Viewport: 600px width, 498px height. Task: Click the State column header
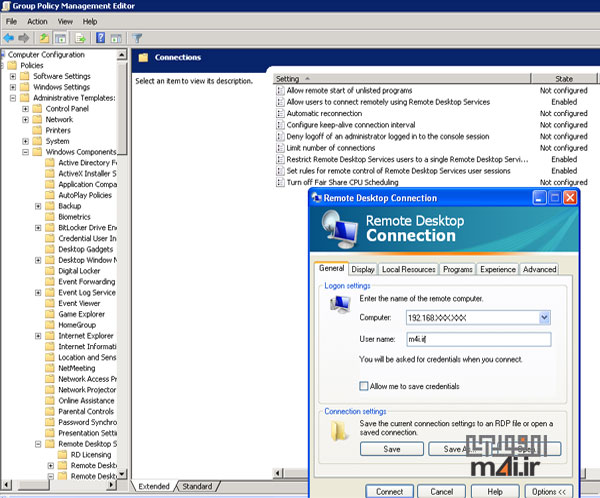coord(564,78)
